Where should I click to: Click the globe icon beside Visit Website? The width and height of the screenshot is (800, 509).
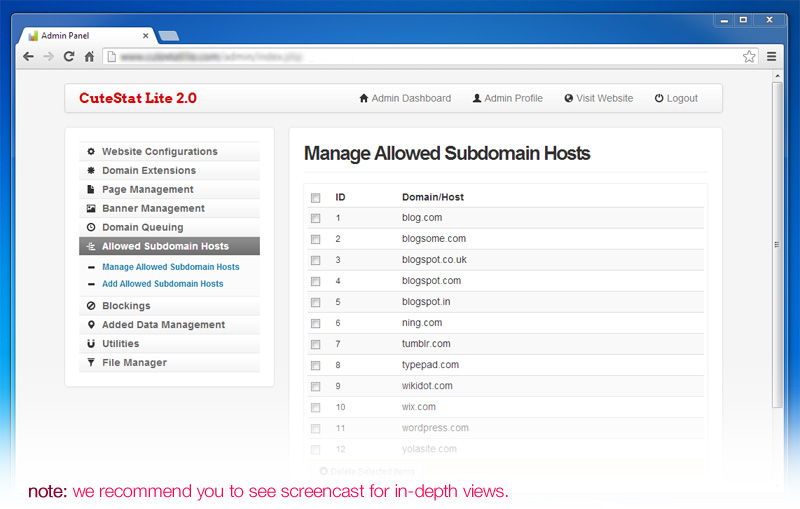pyautogui.click(x=568, y=98)
